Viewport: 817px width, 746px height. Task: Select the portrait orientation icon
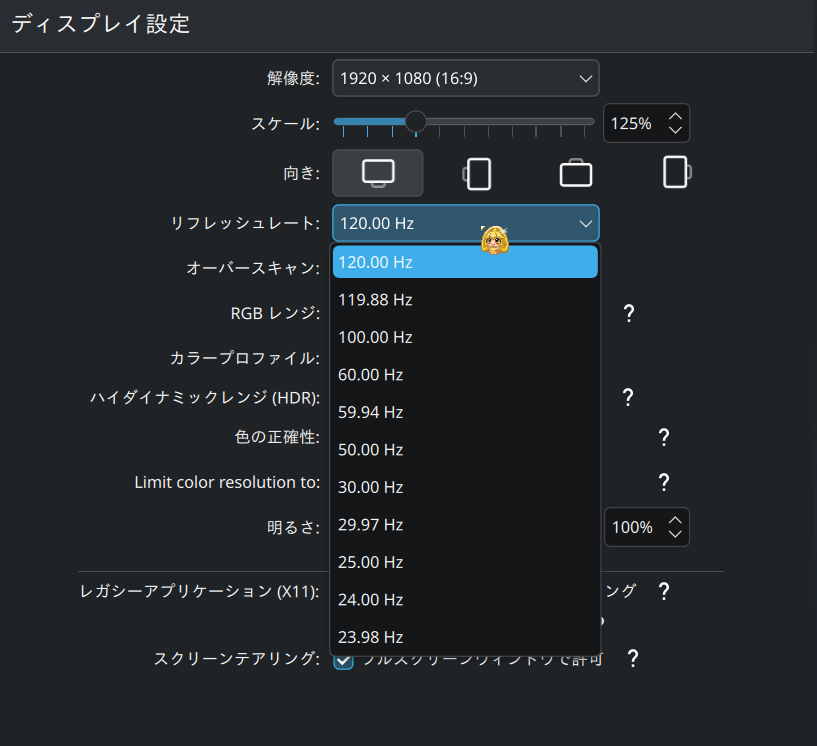point(477,172)
